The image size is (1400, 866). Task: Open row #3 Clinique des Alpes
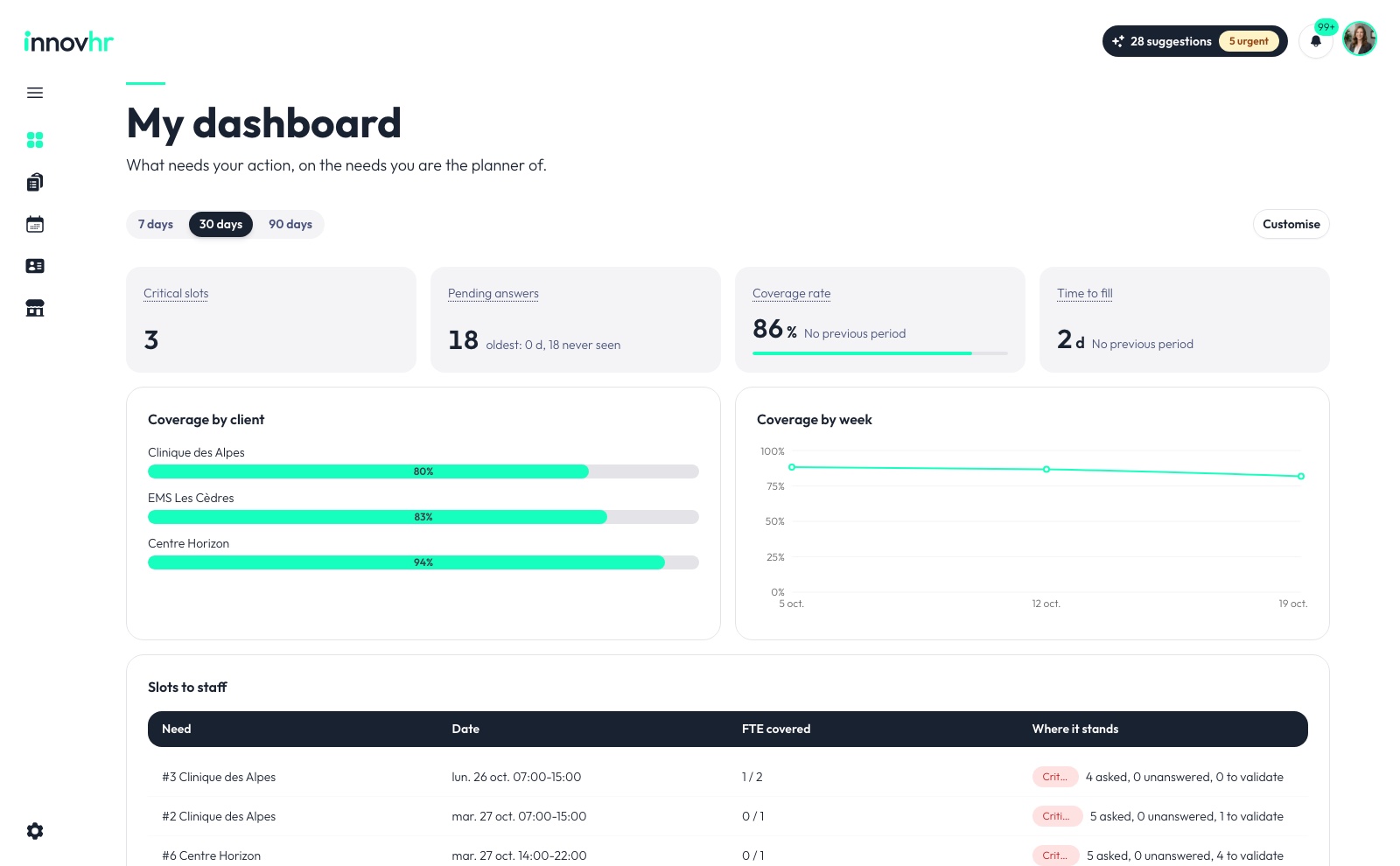[x=728, y=777]
